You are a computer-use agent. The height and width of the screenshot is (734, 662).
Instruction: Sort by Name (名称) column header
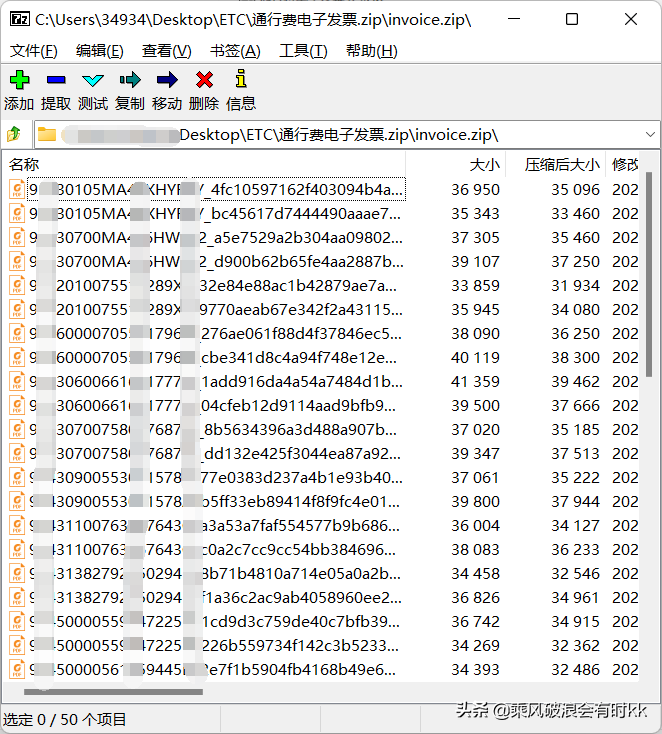click(24, 165)
